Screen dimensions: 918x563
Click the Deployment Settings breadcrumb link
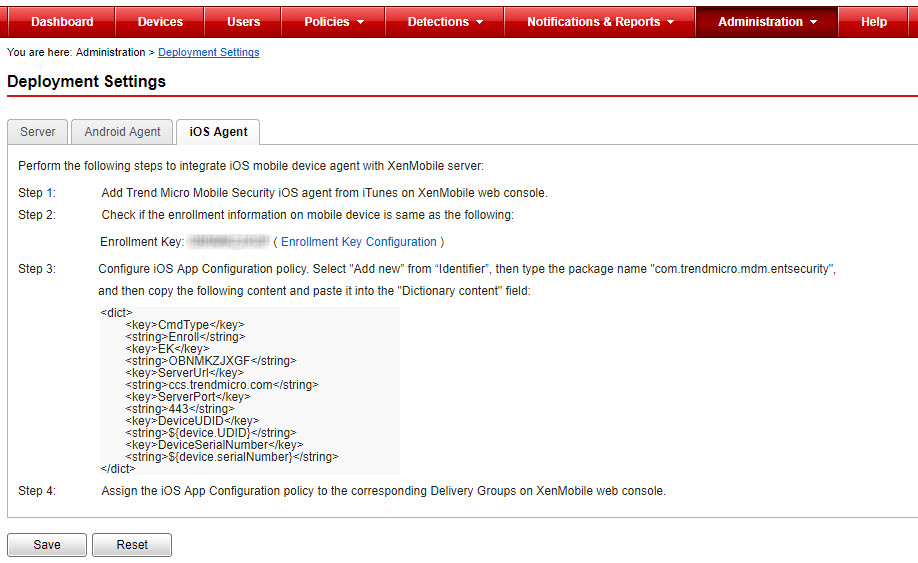click(x=208, y=52)
